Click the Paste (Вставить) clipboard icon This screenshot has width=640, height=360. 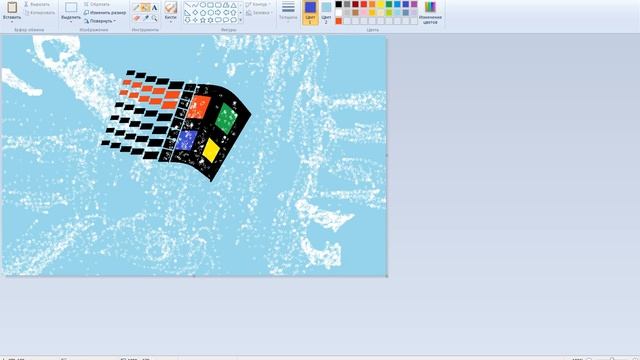point(12,7)
